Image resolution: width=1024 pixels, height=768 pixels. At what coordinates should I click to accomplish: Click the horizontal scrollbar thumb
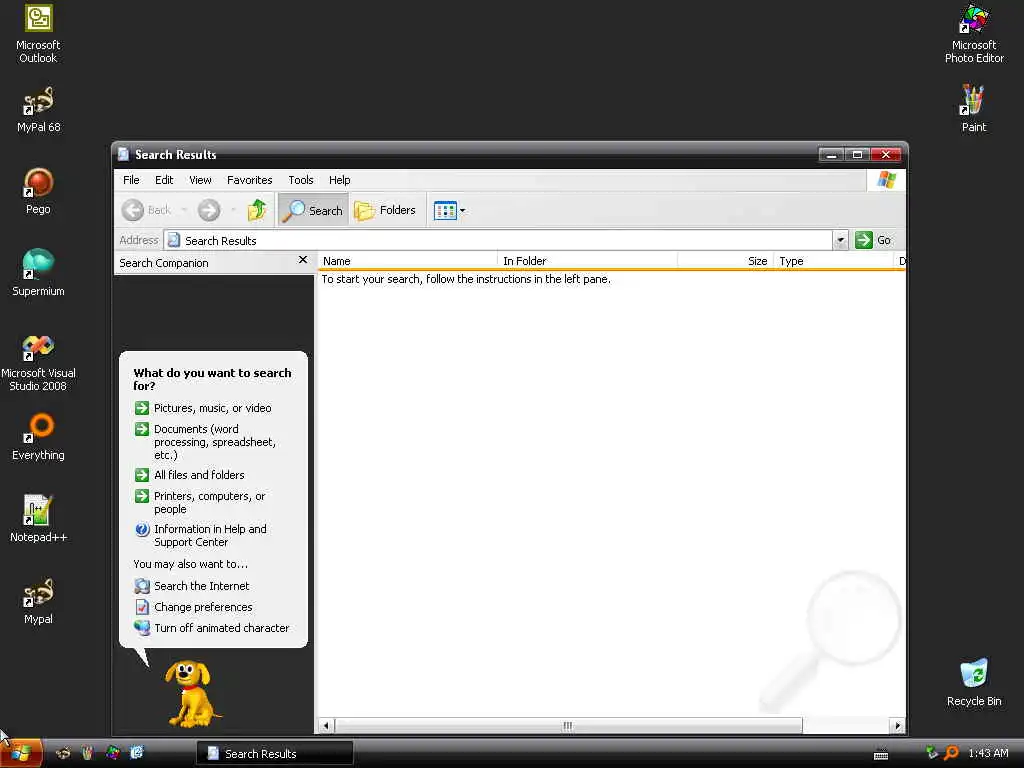coord(568,726)
